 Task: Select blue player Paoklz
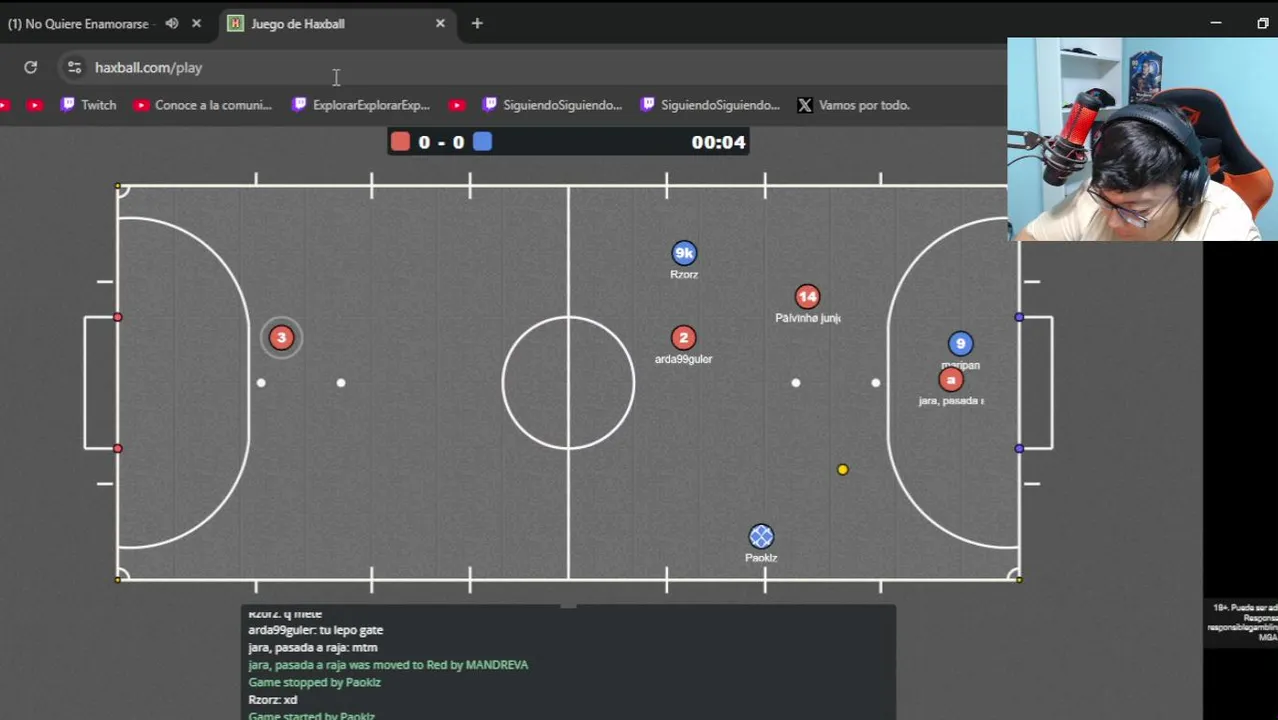coord(761,537)
